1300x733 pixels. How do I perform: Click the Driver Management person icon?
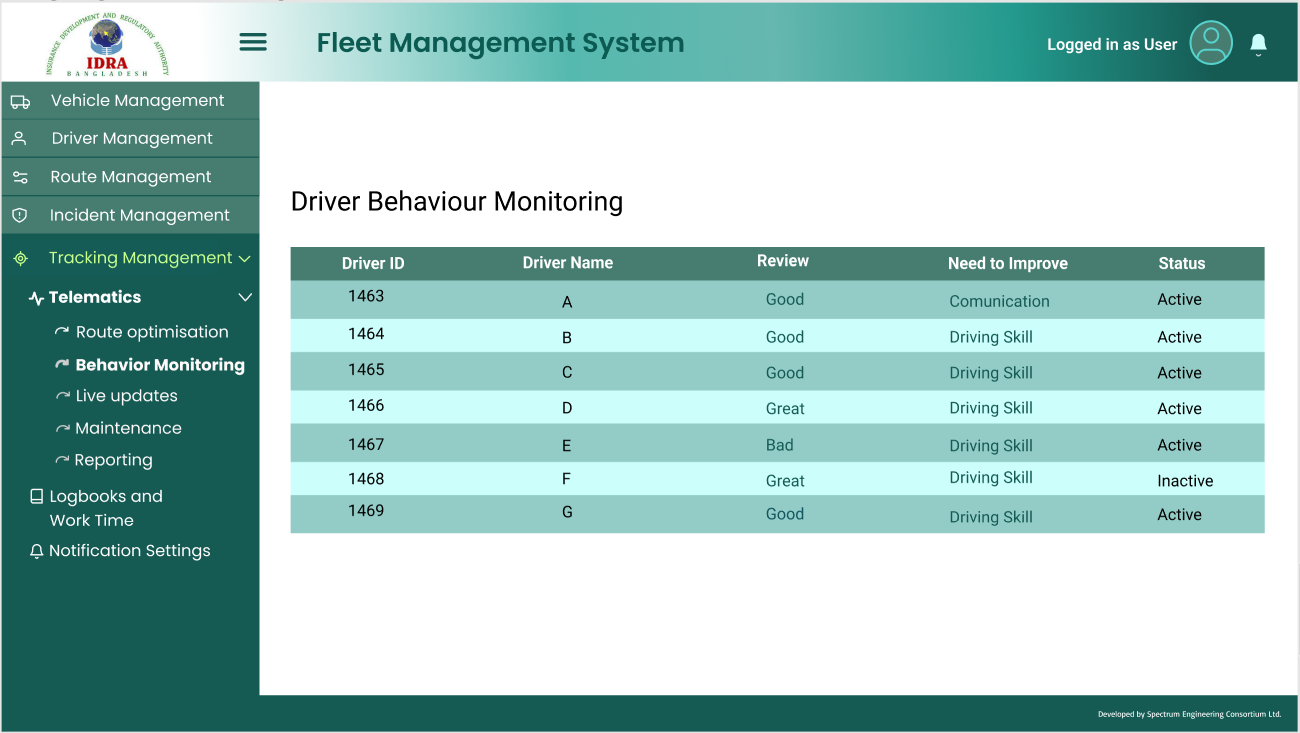tap(19, 139)
